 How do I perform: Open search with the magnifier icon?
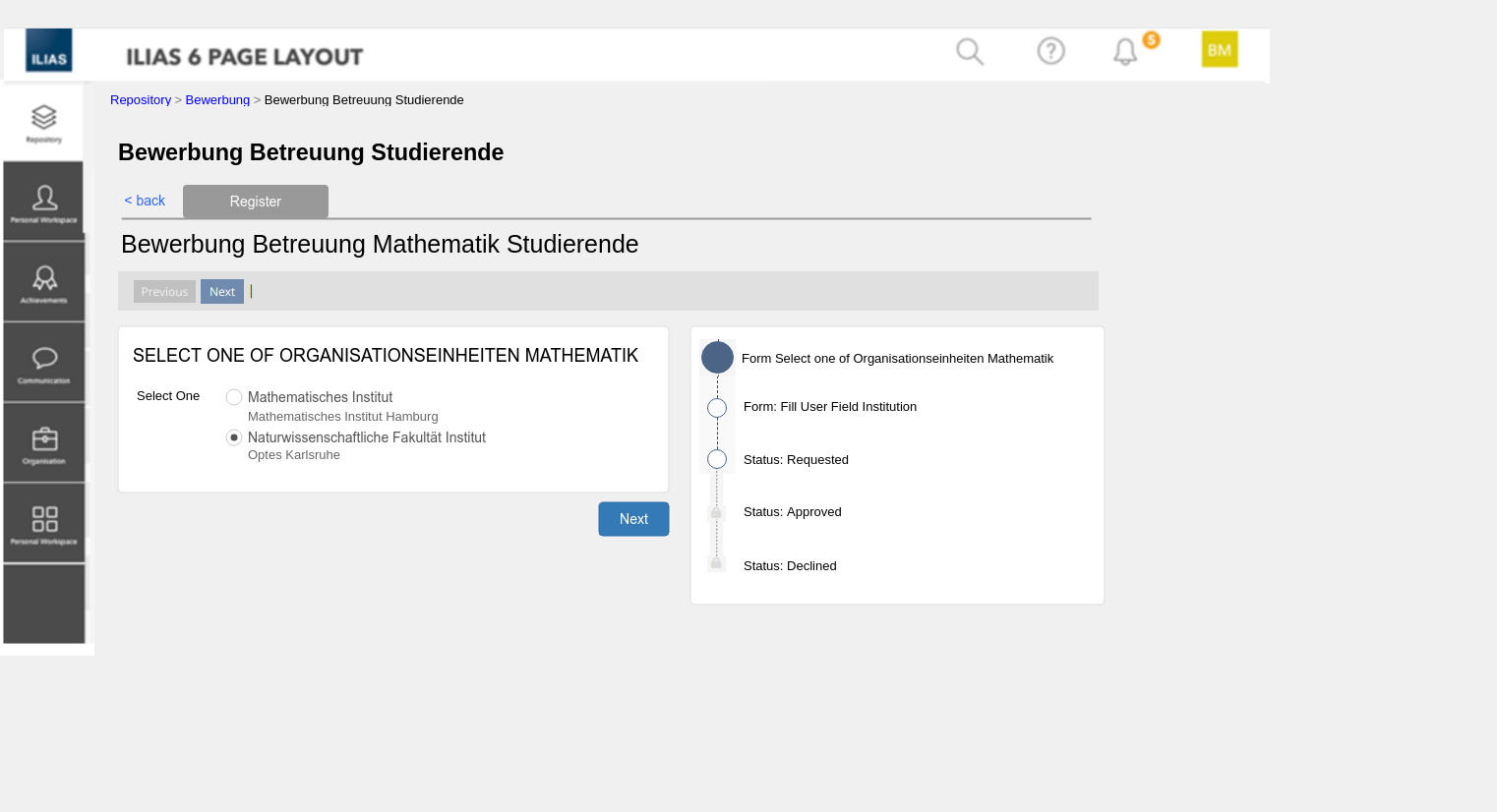click(969, 51)
